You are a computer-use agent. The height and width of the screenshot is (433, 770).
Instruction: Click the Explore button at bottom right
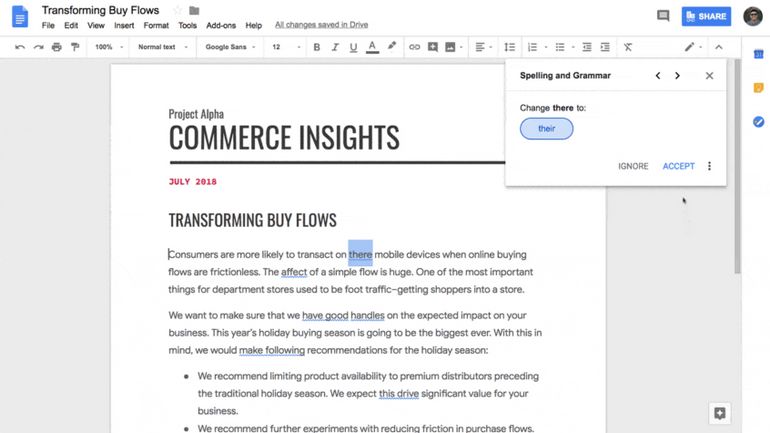718,414
